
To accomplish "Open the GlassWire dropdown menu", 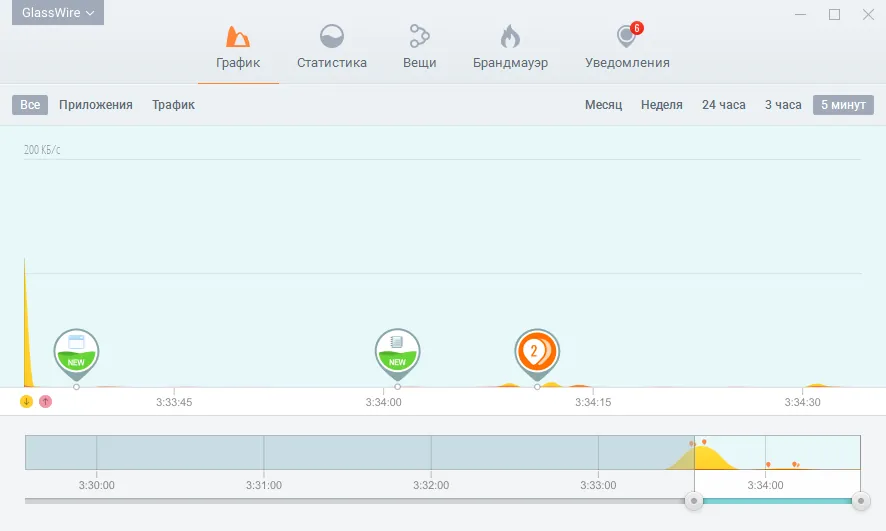I will [x=58, y=12].
